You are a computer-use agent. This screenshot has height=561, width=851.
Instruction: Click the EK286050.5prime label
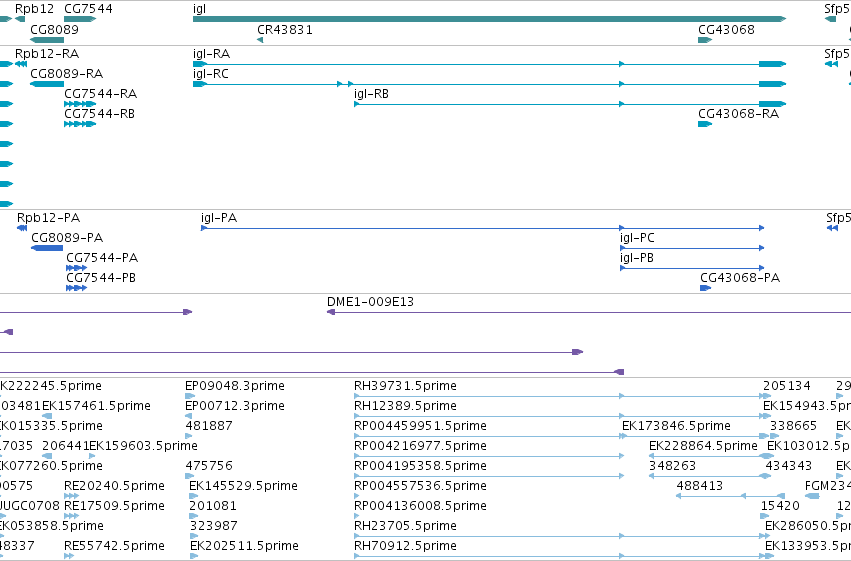808,526
